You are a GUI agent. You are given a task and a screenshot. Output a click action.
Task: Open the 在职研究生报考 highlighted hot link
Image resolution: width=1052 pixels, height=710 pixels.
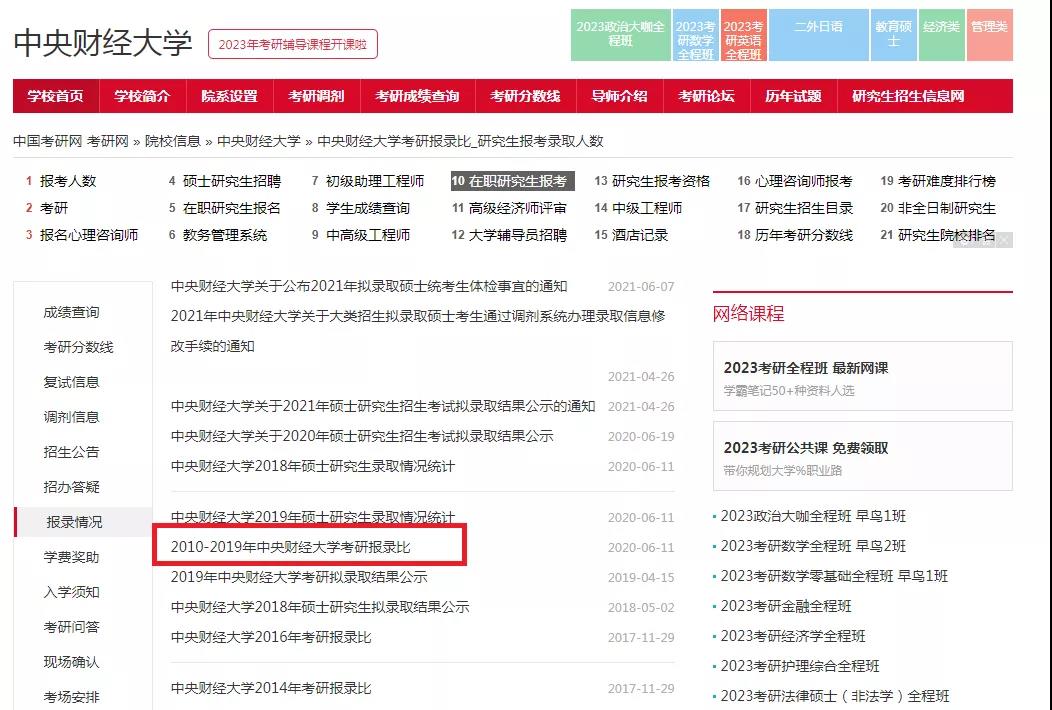coord(511,181)
